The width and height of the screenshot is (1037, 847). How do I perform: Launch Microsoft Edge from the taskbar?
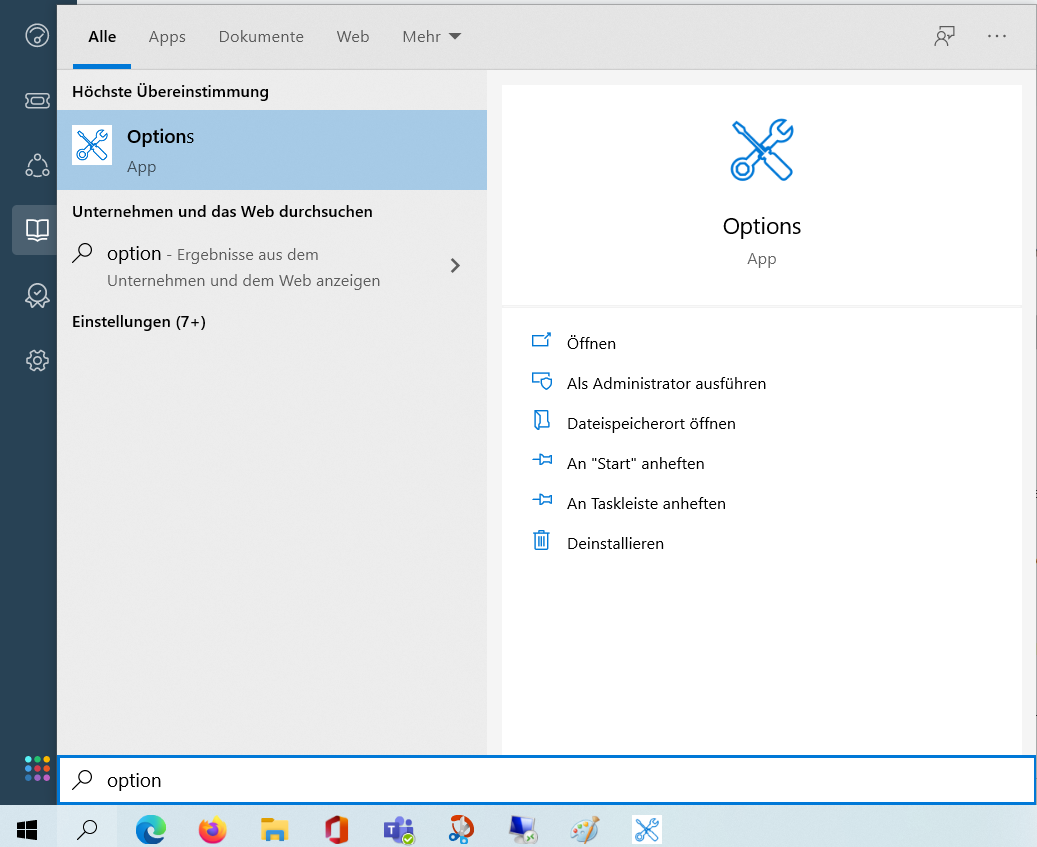pyautogui.click(x=151, y=829)
